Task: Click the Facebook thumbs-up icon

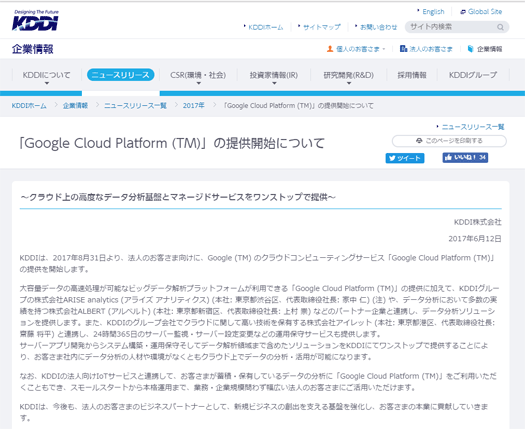Action: click(448, 157)
